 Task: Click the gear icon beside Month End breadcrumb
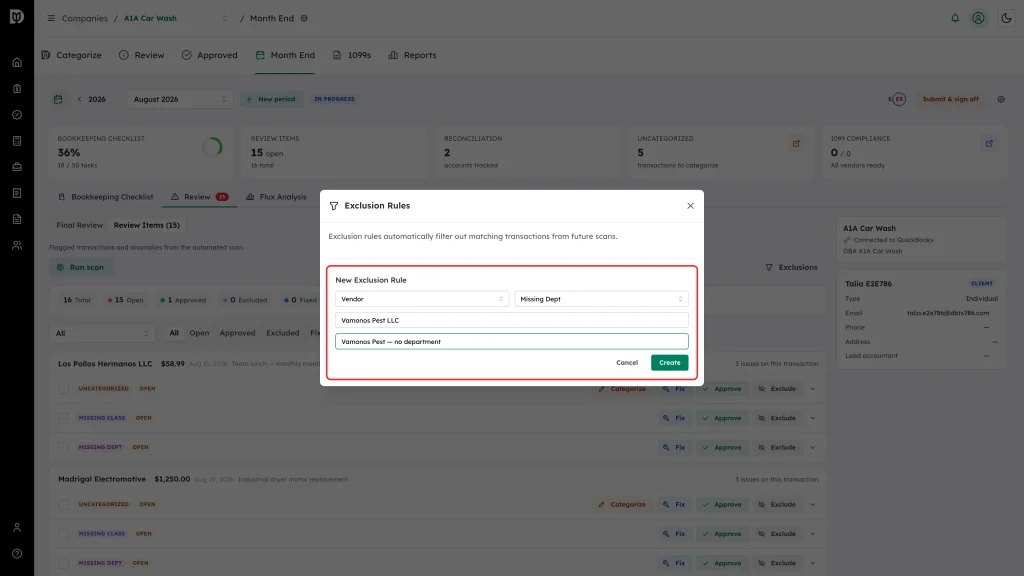coord(304,18)
